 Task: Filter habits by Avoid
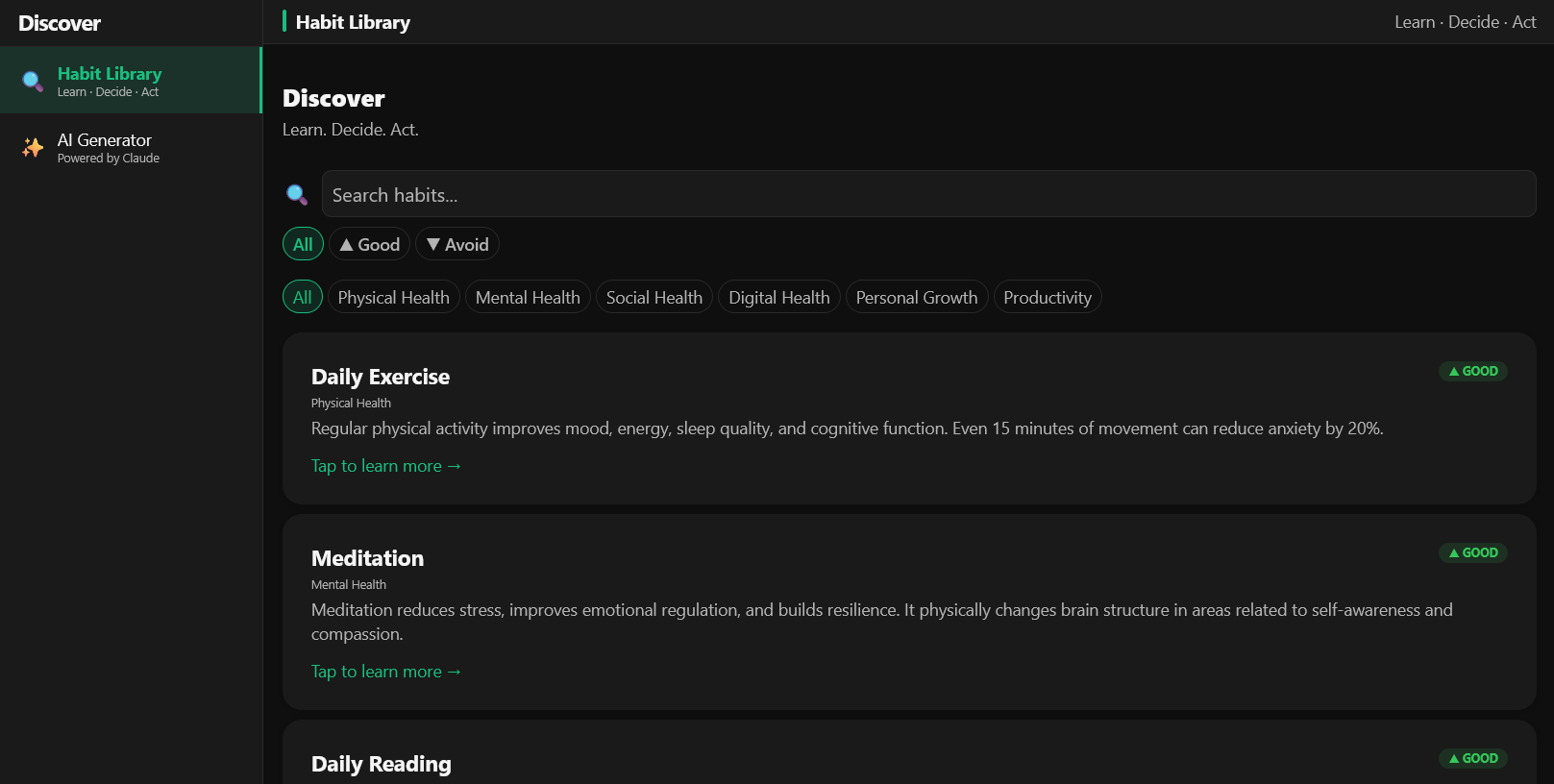(457, 244)
